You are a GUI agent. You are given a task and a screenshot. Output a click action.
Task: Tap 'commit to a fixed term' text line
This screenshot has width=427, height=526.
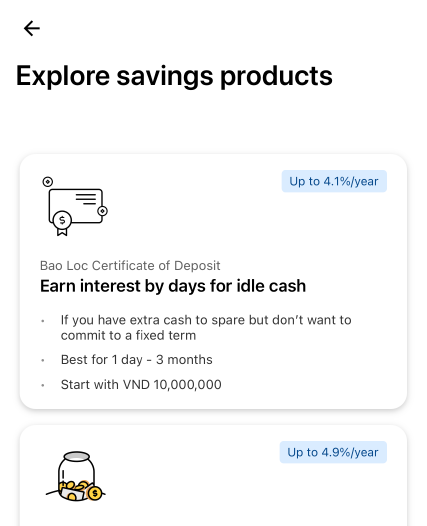128,335
